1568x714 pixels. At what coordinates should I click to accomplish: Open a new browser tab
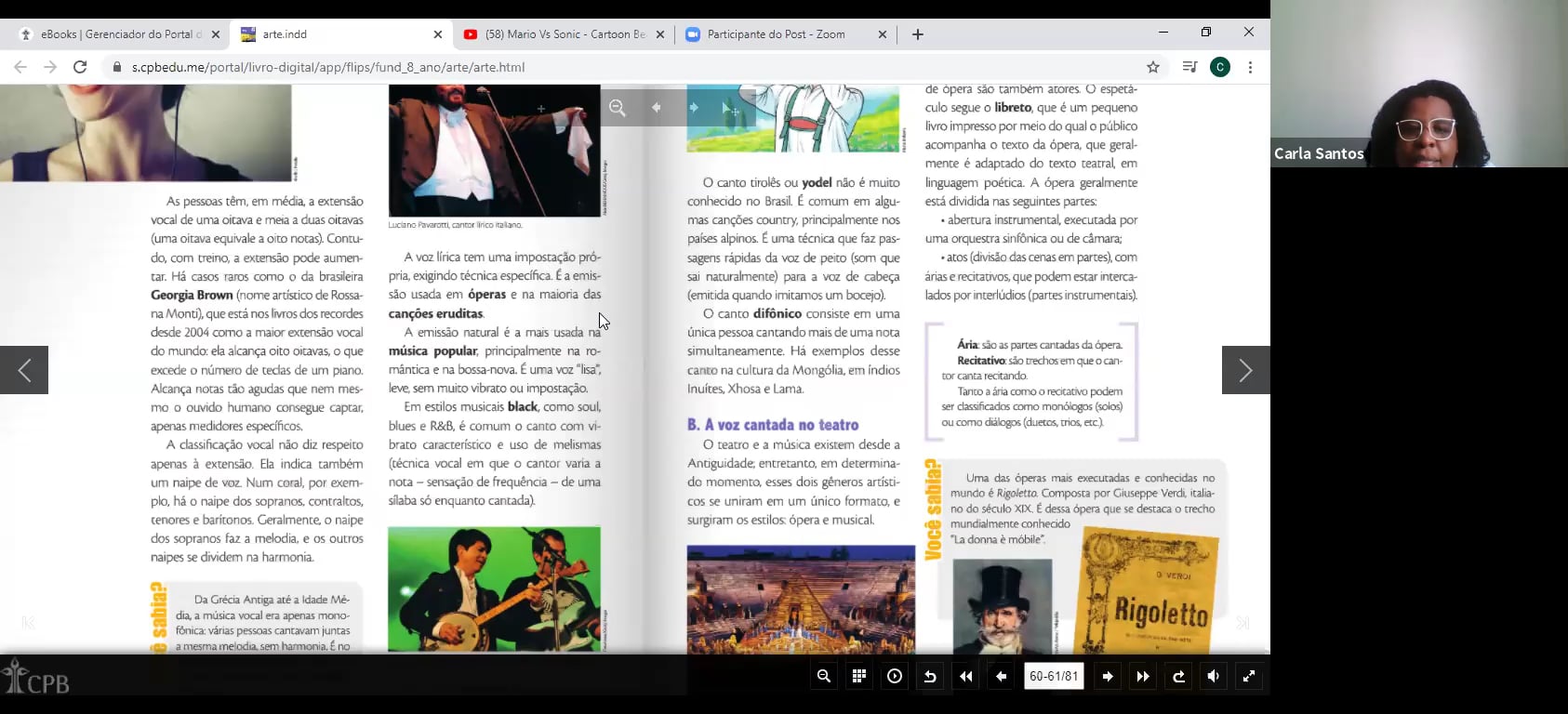(x=918, y=34)
